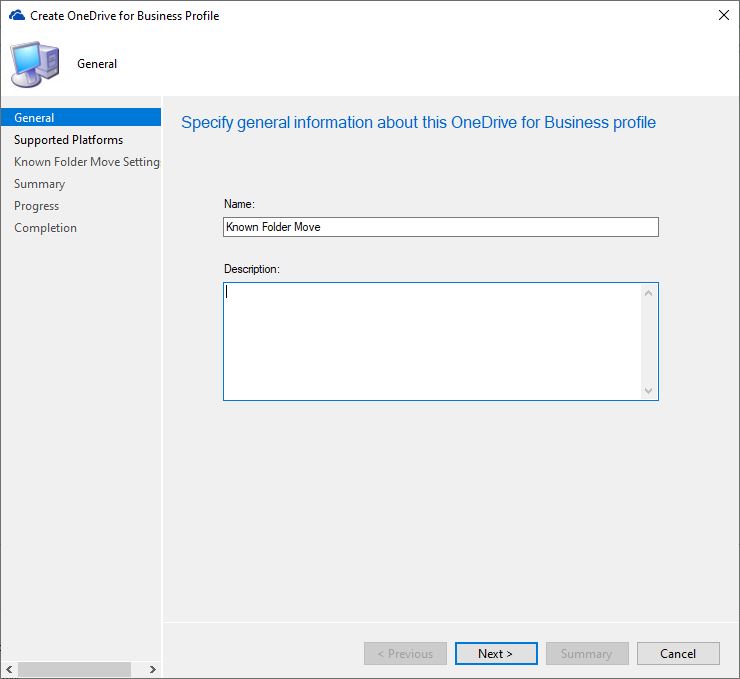Click the computer wizard icon beside General
This screenshot has width=740, height=679.
click(35, 64)
